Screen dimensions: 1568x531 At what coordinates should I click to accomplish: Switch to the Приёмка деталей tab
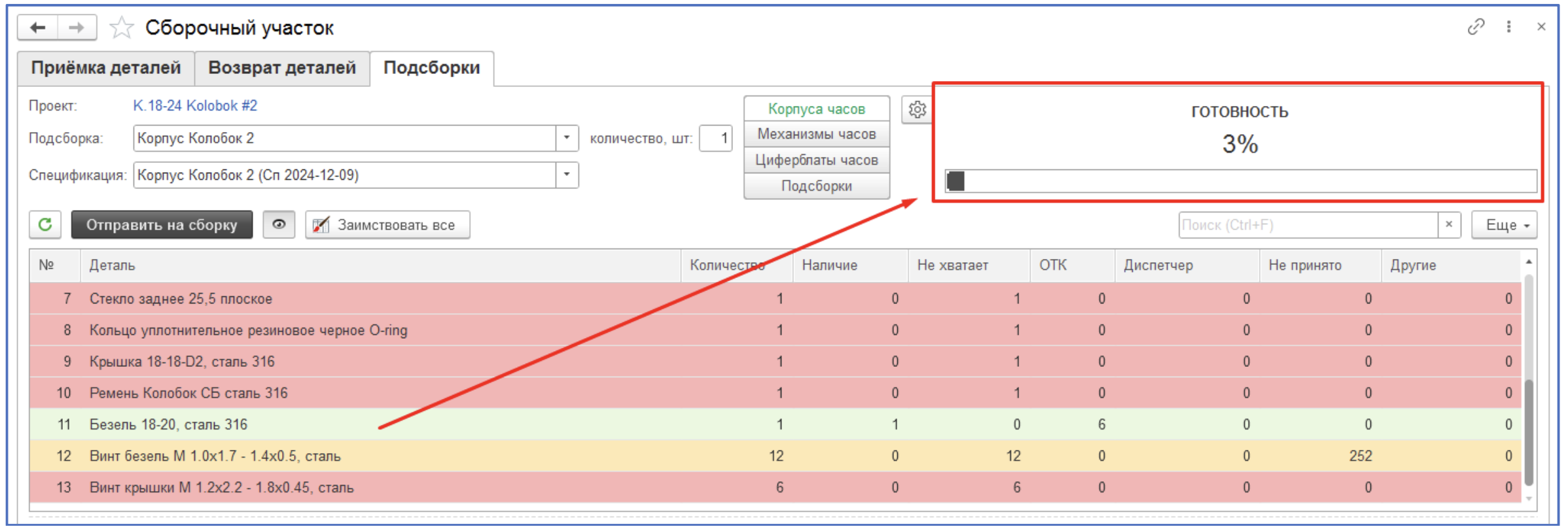(106, 68)
